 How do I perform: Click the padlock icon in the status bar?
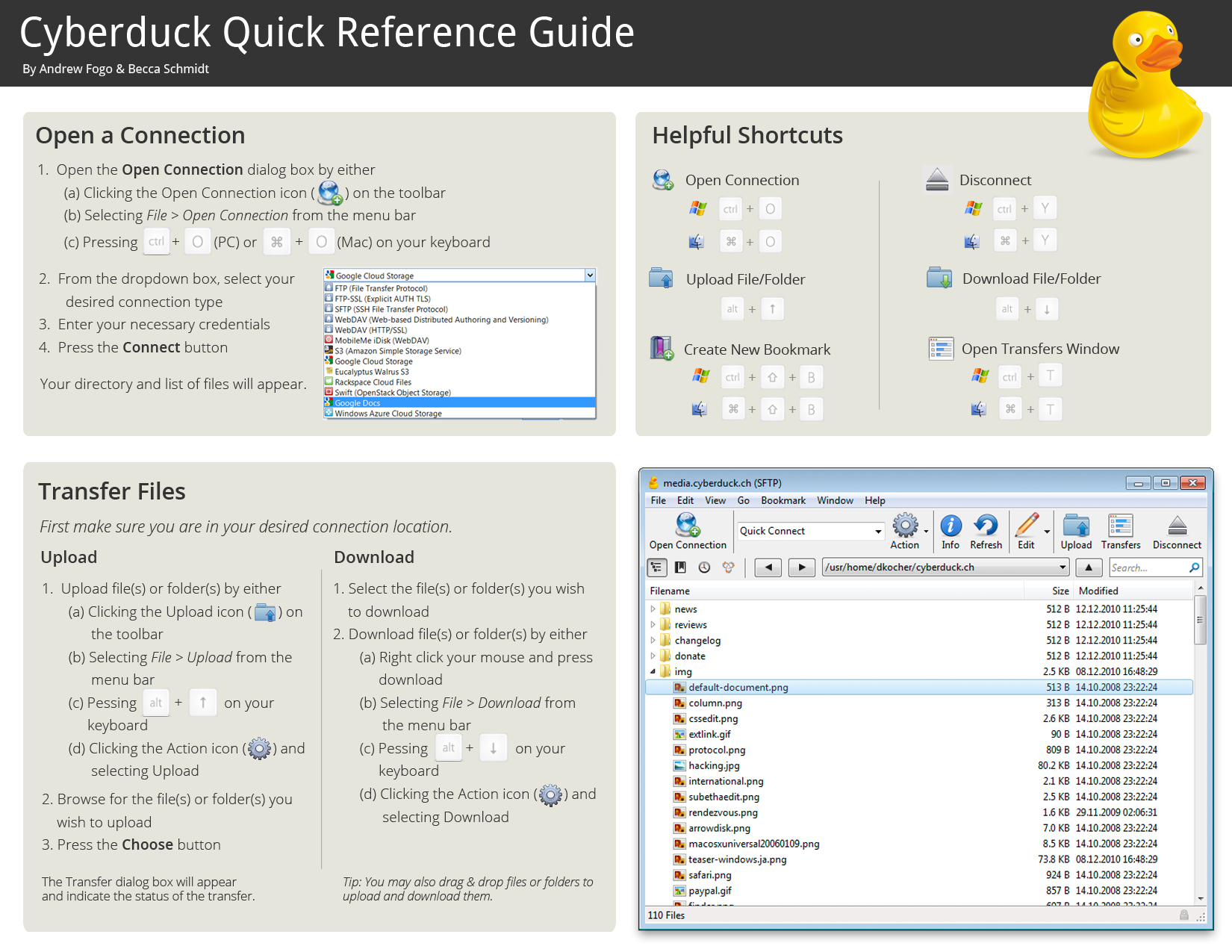(x=1184, y=915)
